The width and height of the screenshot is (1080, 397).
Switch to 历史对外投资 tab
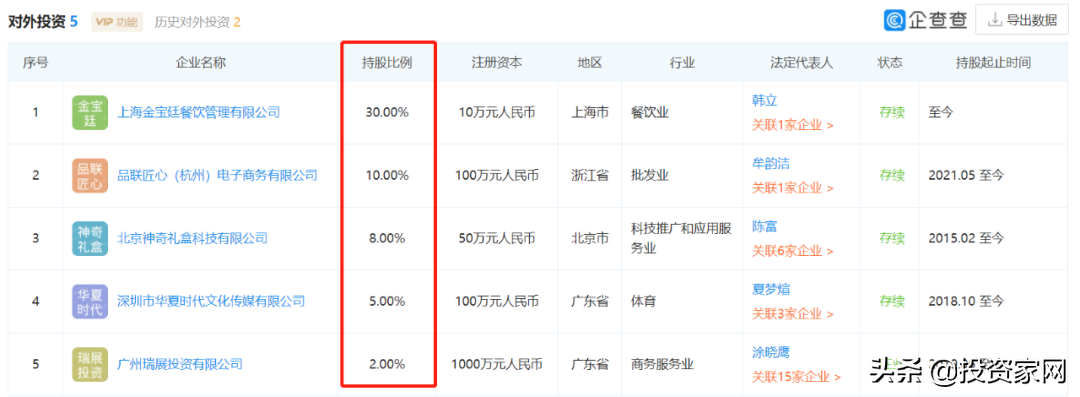pos(197,22)
